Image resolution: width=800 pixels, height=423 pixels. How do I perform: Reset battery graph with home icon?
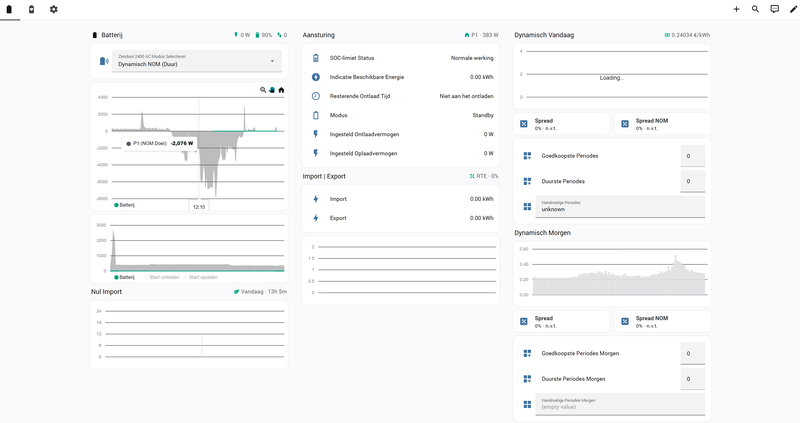pyautogui.click(x=281, y=90)
